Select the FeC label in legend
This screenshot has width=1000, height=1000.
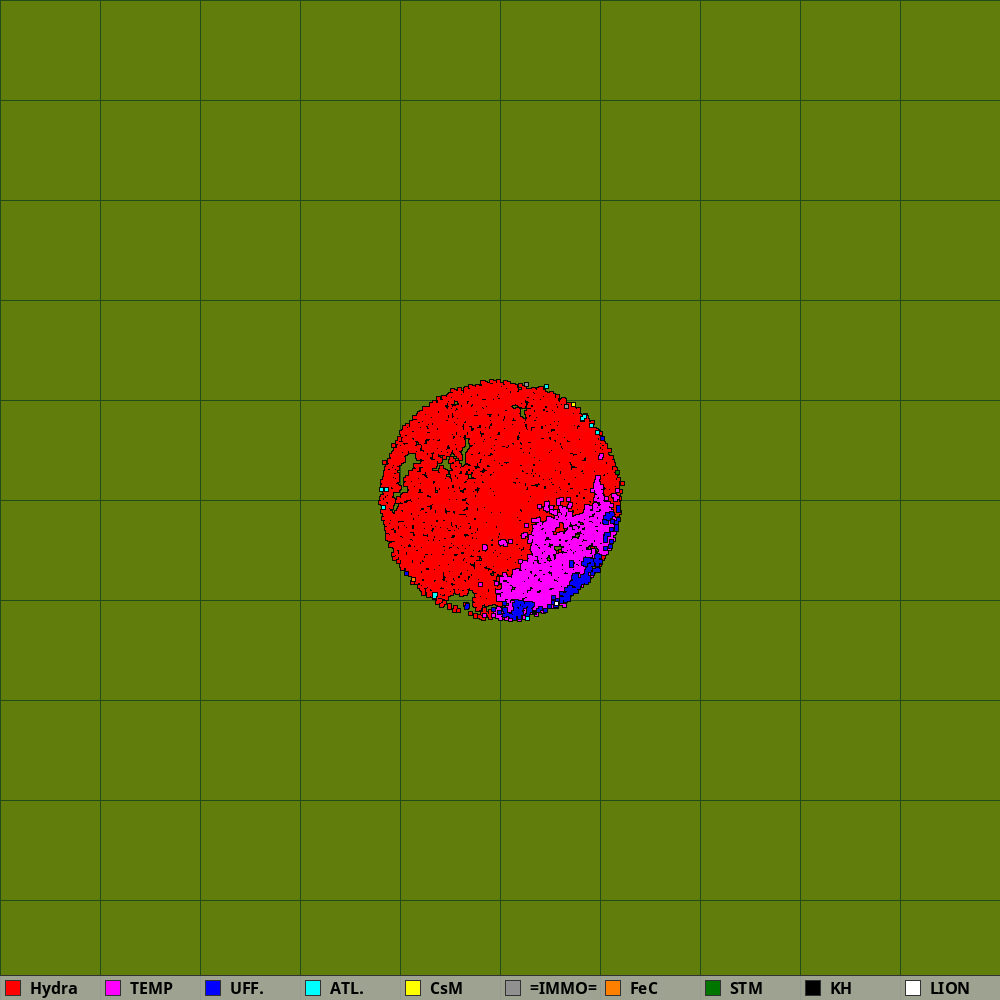(x=643, y=989)
